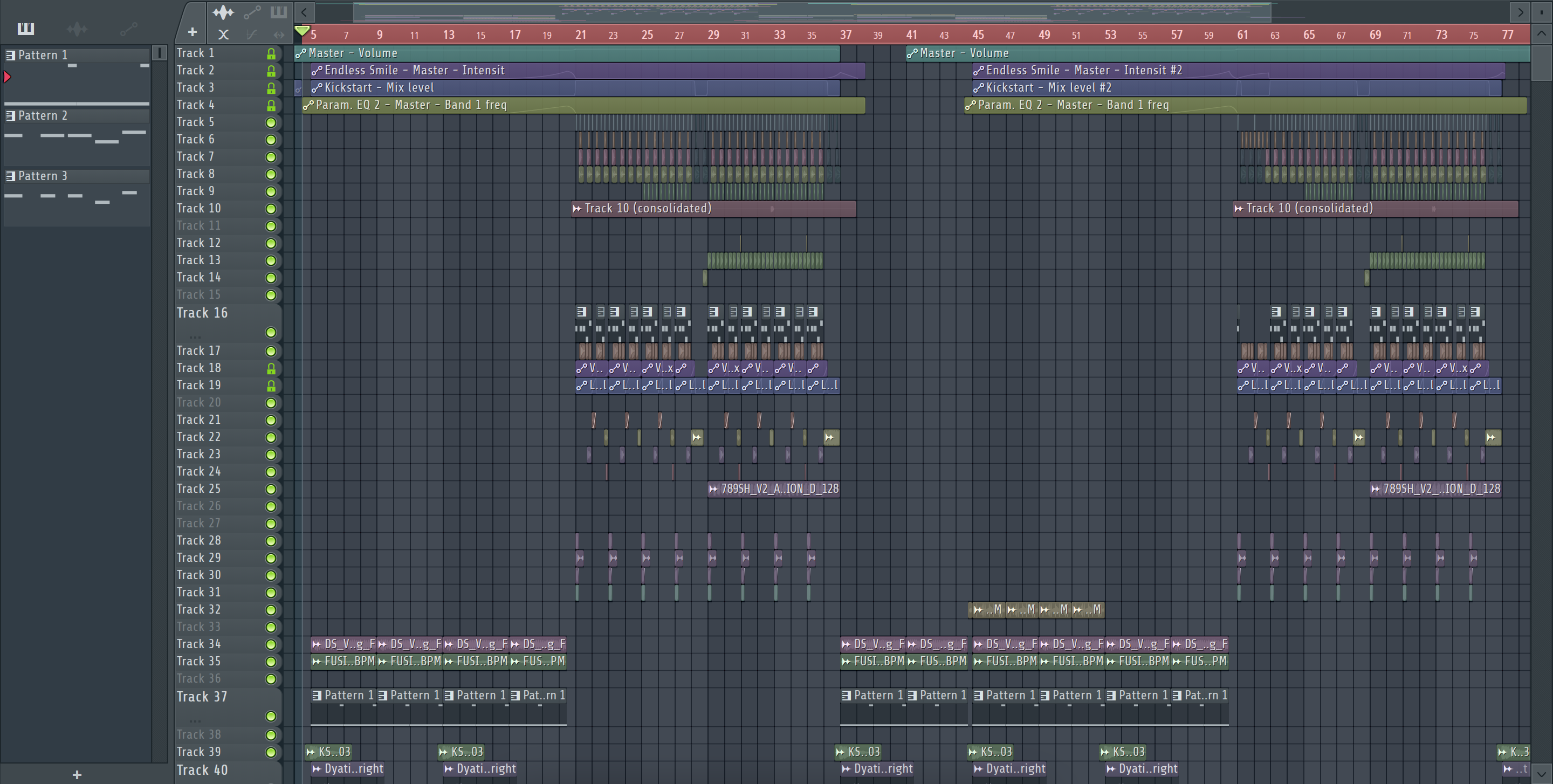Click the dimmed curve icon in toolbar
Image resolution: width=1553 pixels, height=784 pixels.
click(252, 35)
